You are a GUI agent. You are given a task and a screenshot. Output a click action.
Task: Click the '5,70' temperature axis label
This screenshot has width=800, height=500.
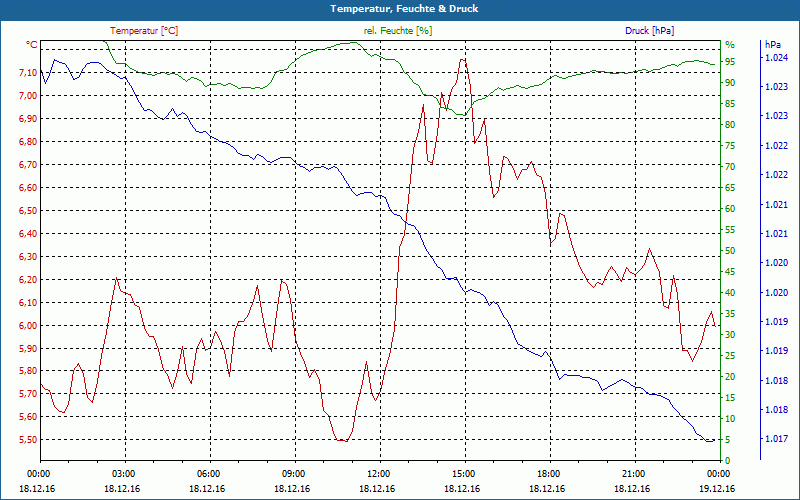pos(28,394)
